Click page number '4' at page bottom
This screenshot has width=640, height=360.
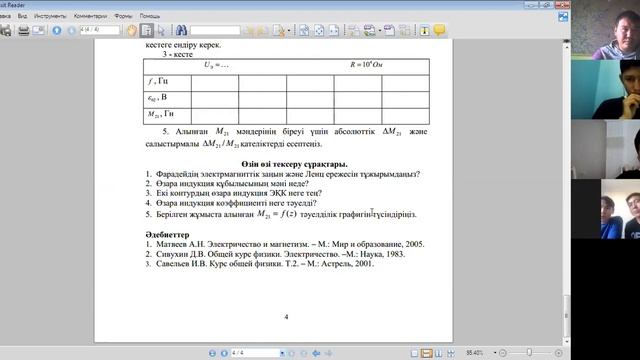[286, 317]
